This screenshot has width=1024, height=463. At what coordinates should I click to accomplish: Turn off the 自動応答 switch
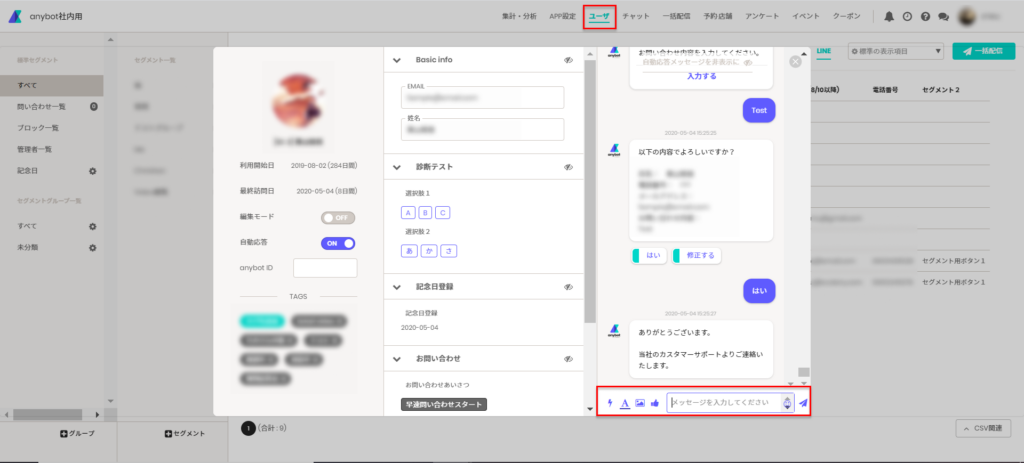tap(338, 243)
